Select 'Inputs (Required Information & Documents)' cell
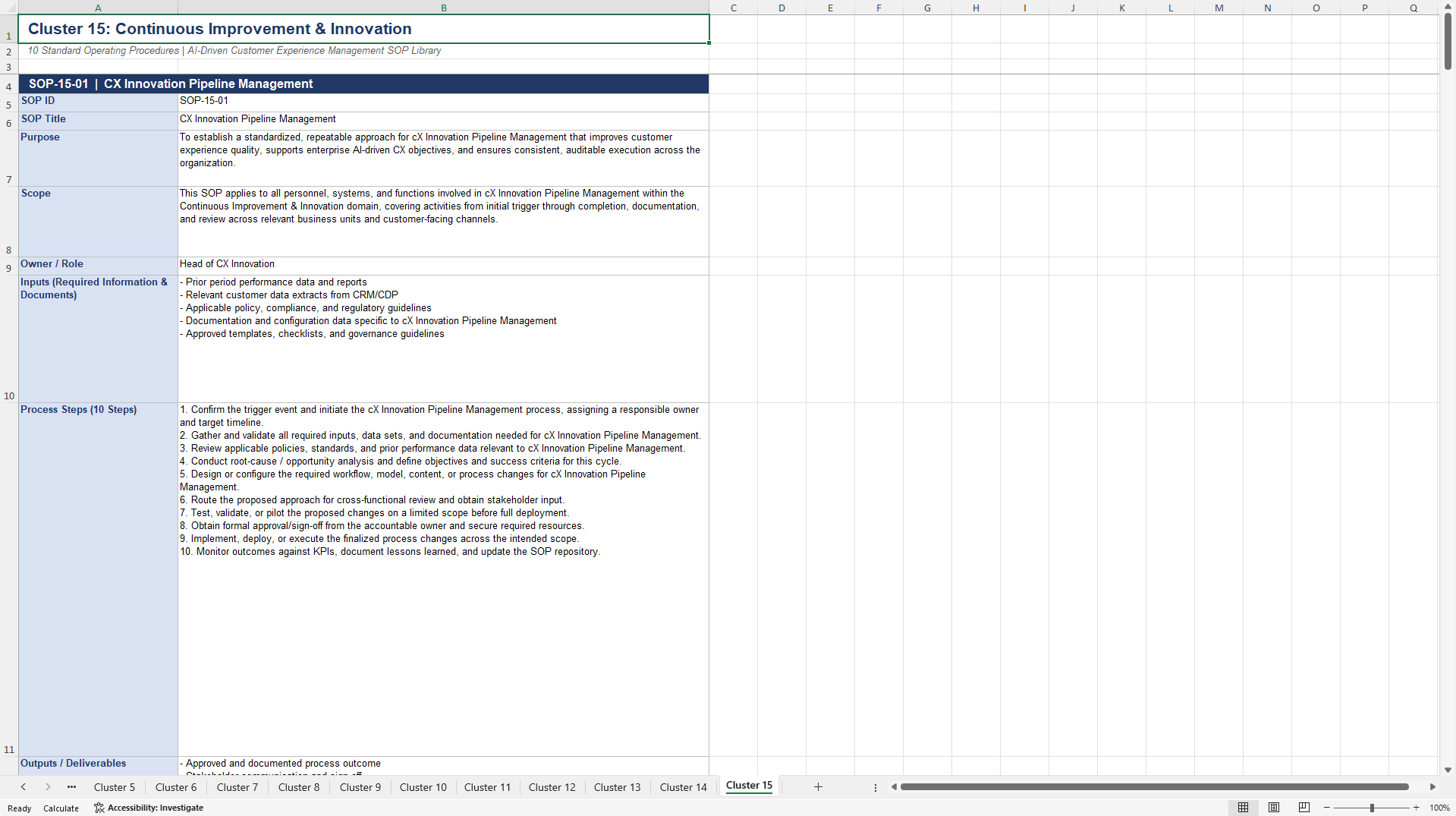The height and width of the screenshot is (816, 1456). click(x=98, y=339)
